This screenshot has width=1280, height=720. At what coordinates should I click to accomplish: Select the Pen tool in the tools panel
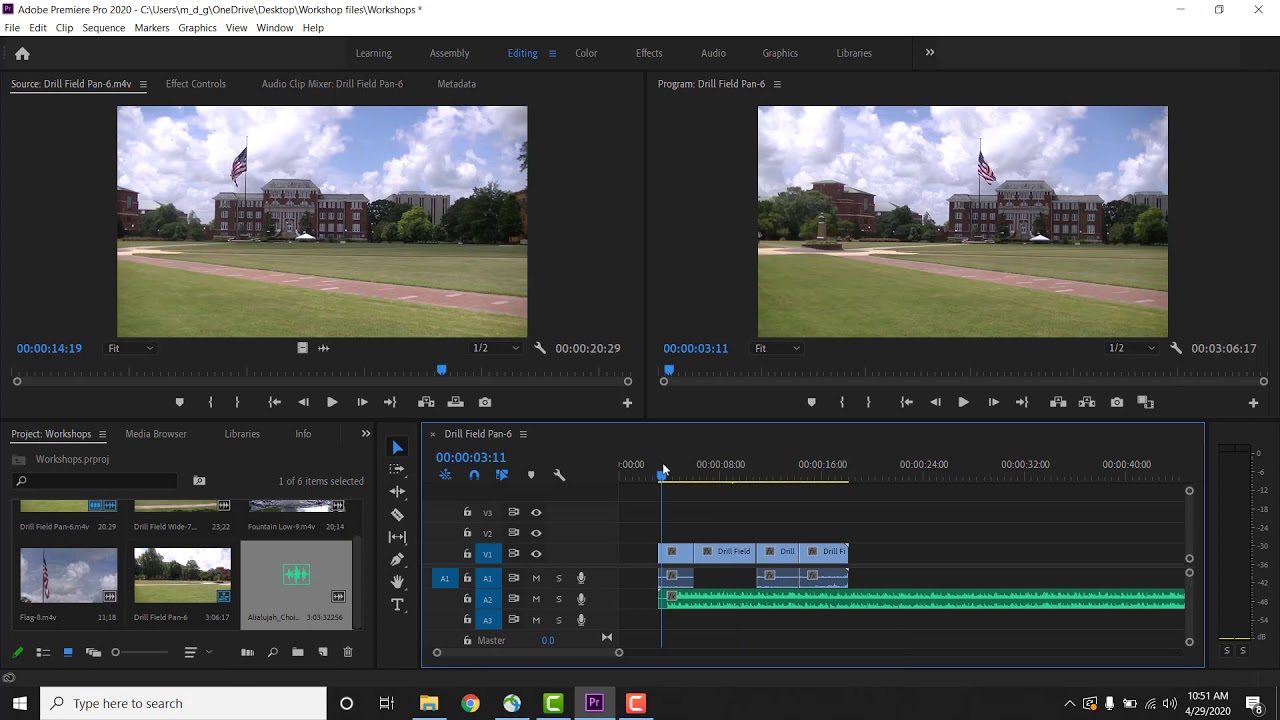(397, 559)
